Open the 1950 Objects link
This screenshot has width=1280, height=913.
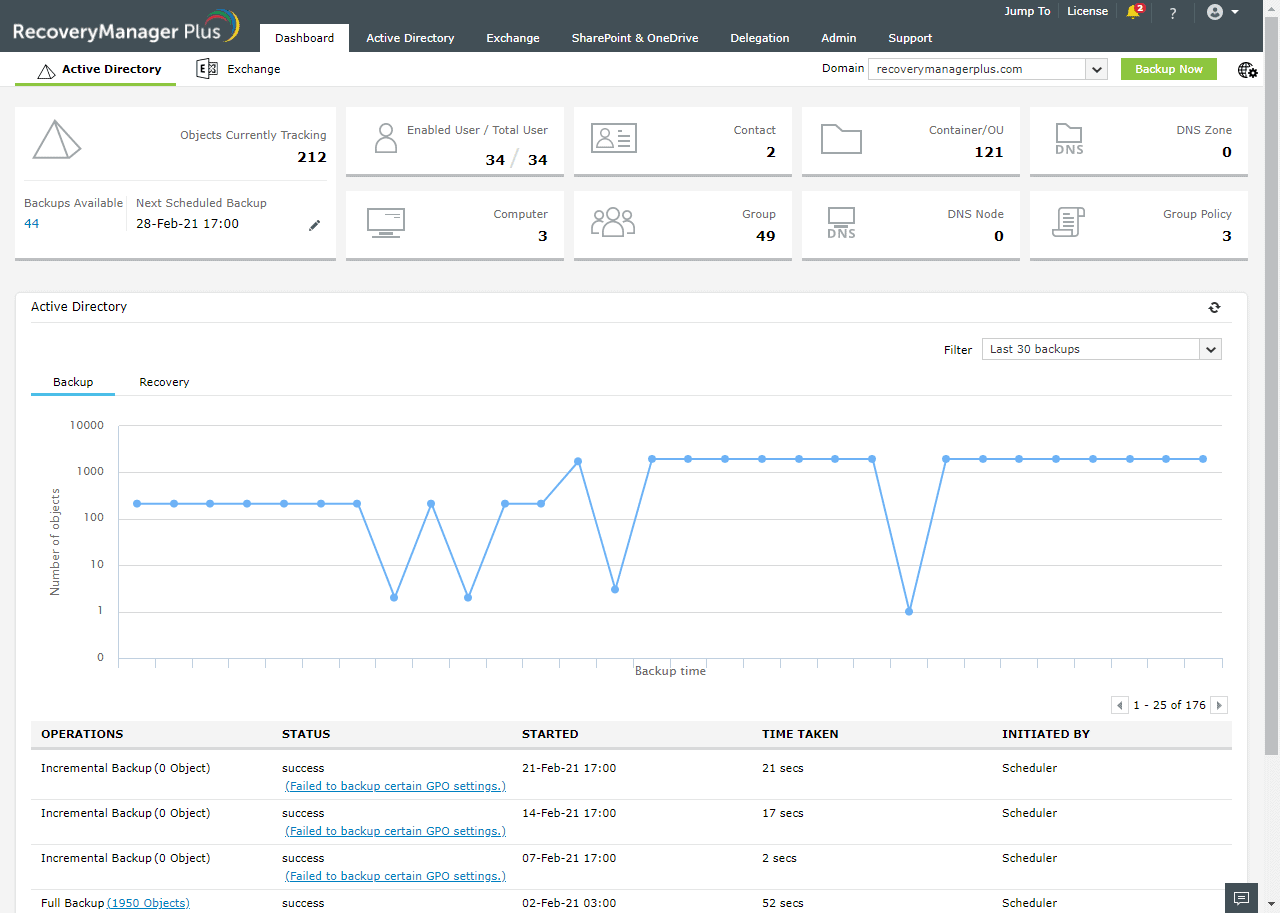click(148, 903)
